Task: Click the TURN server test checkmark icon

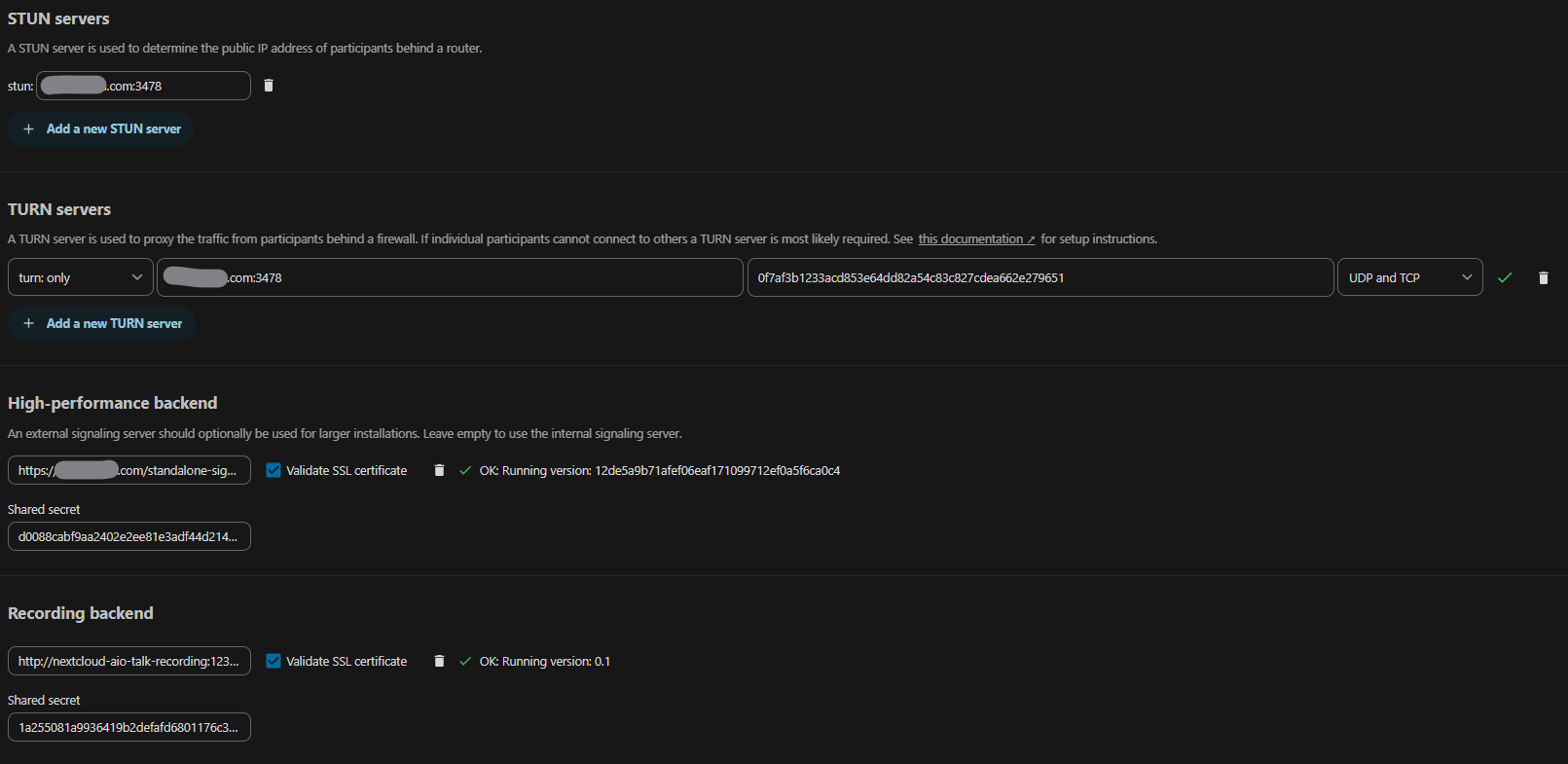Action: tap(1505, 278)
